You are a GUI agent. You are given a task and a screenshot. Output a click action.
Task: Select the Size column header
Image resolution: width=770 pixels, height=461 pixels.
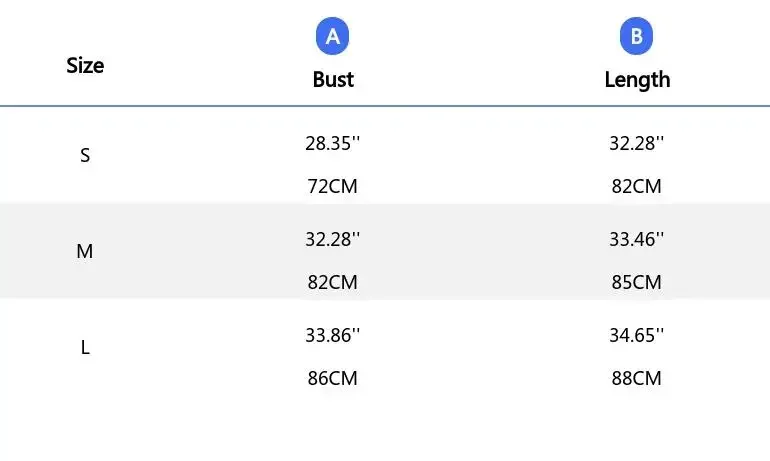tap(85, 66)
